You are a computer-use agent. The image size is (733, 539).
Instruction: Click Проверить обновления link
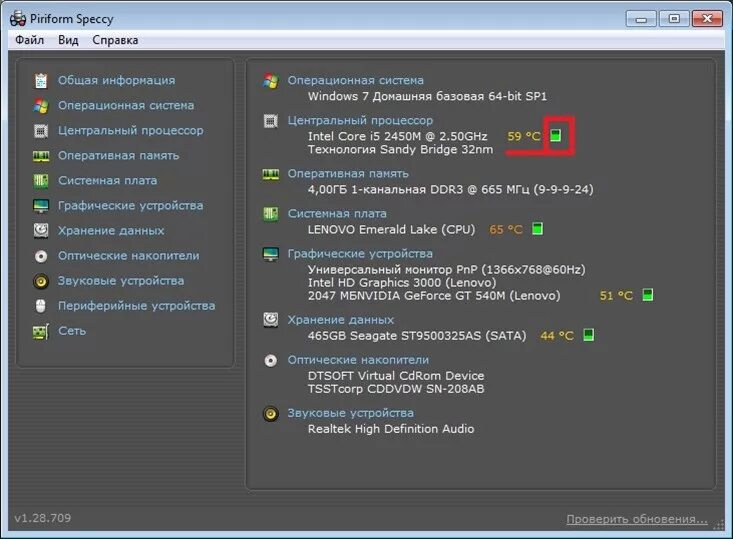pos(637,519)
